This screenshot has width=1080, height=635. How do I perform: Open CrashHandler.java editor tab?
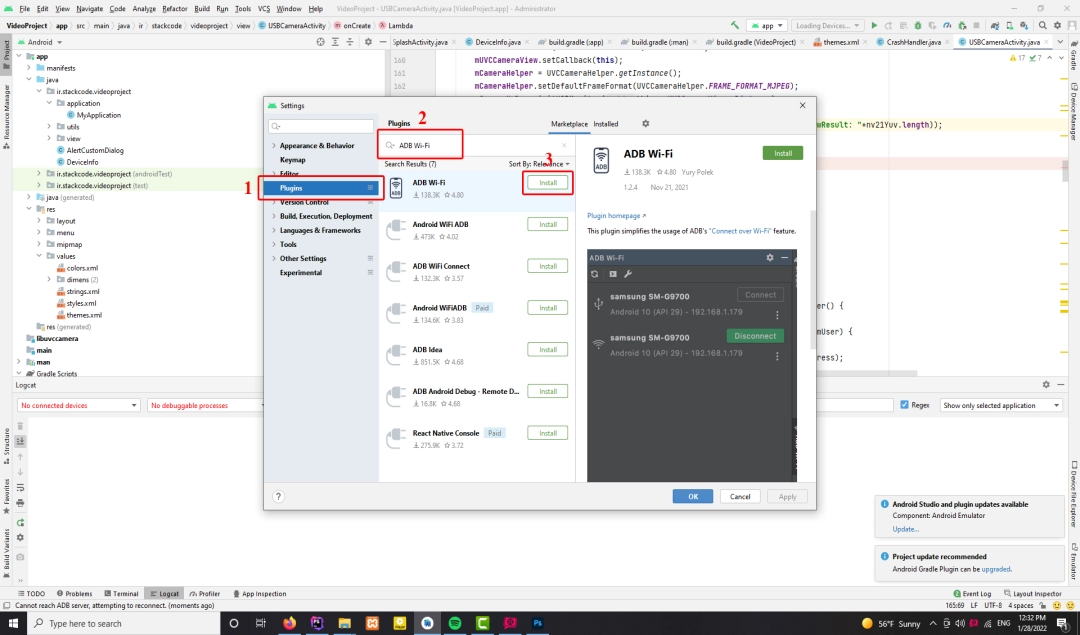913,42
